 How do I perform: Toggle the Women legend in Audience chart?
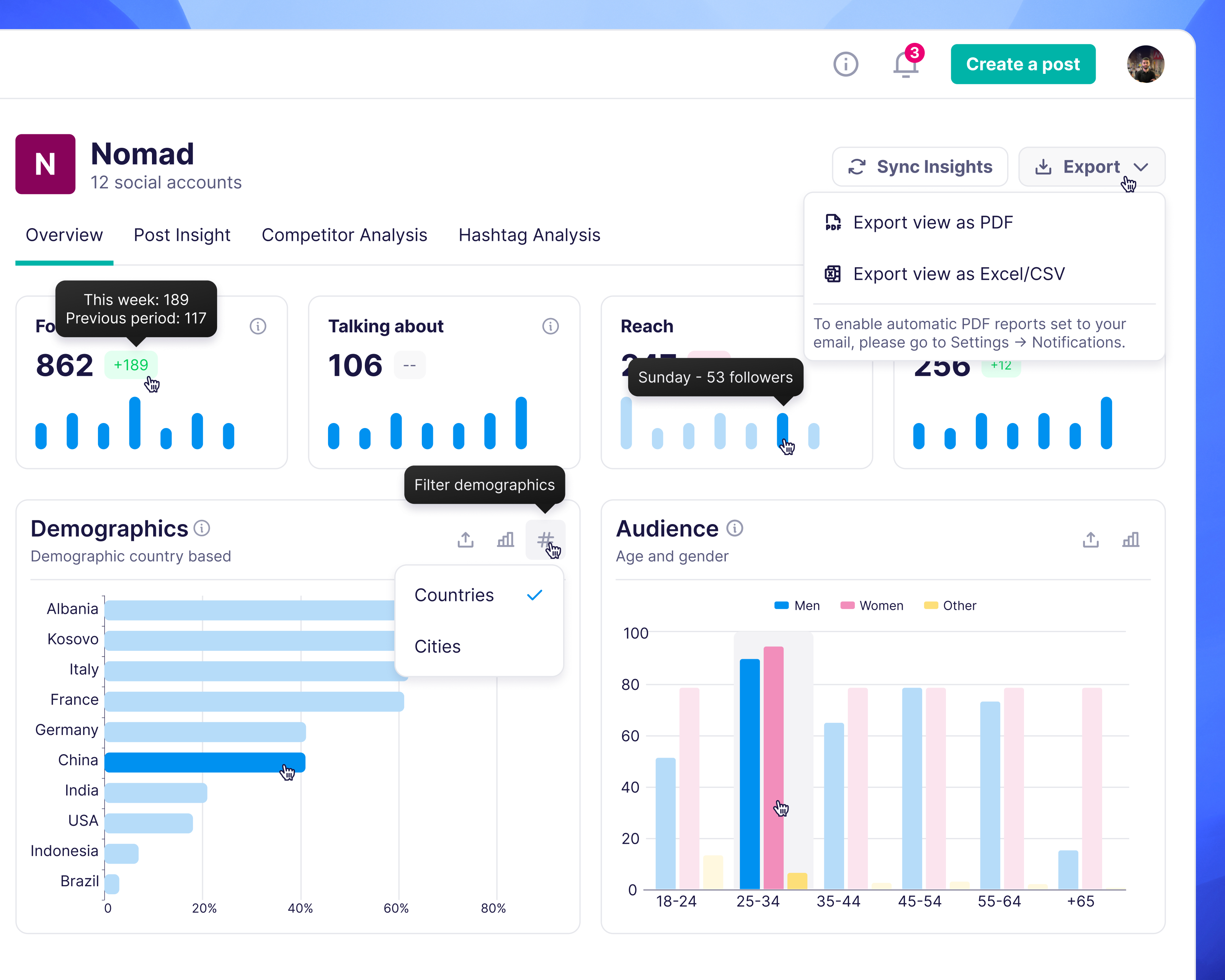click(872, 606)
